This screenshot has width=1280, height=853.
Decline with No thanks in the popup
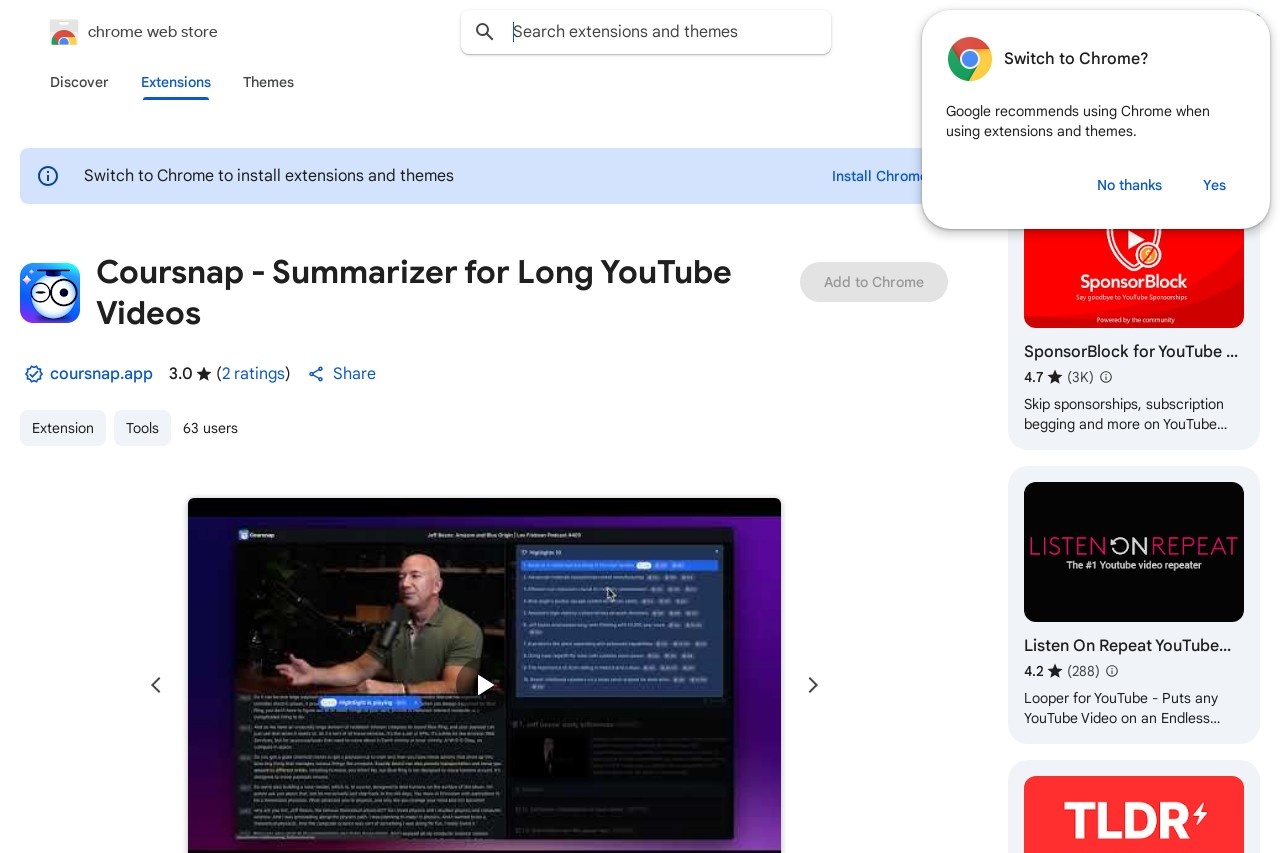[x=1129, y=185]
